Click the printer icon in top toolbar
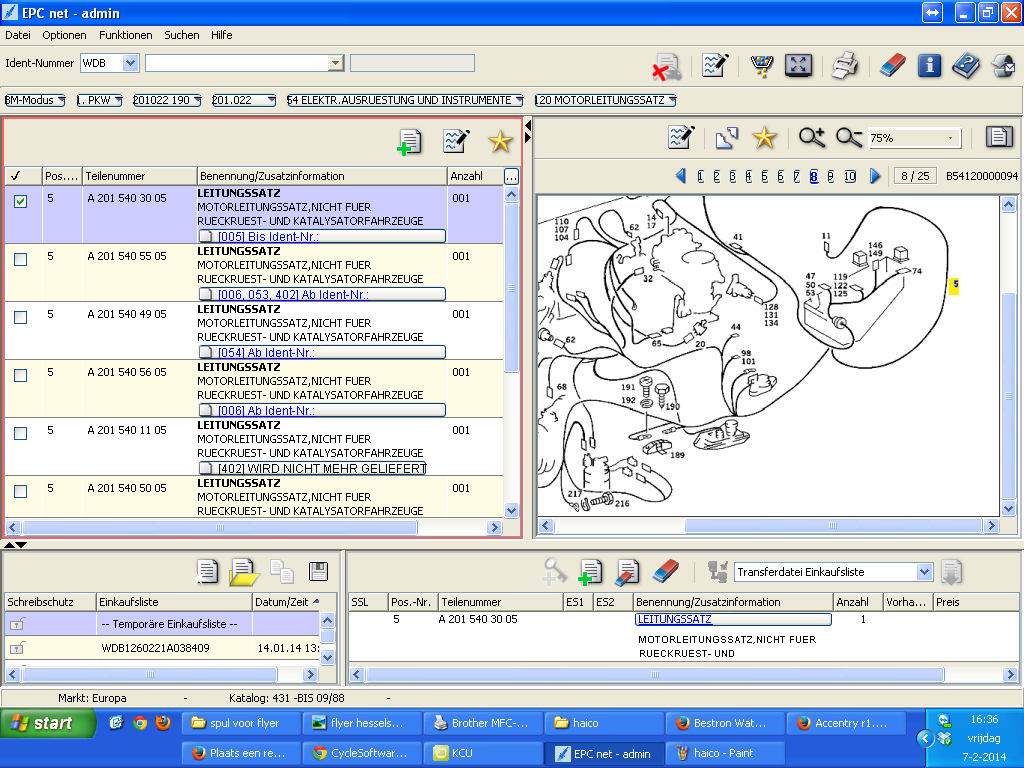1024x768 pixels. coord(844,65)
